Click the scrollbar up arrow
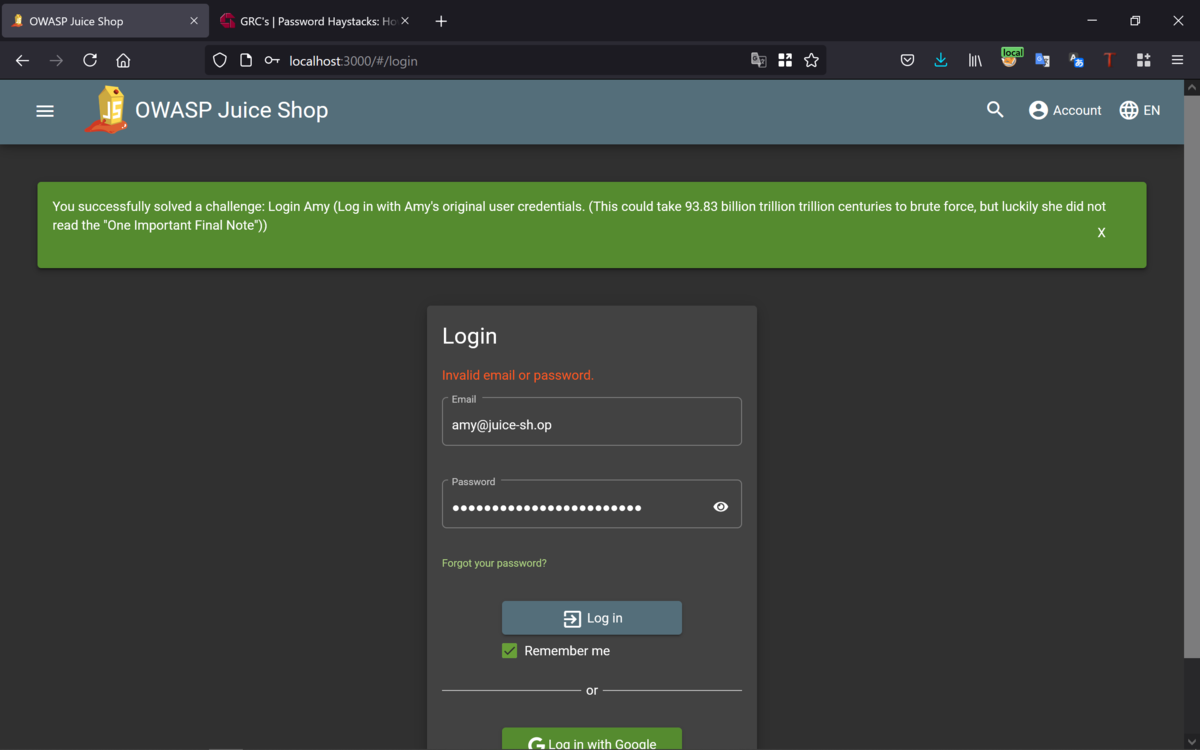Image resolution: width=1200 pixels, height=750 pixels. (1191, 88)
